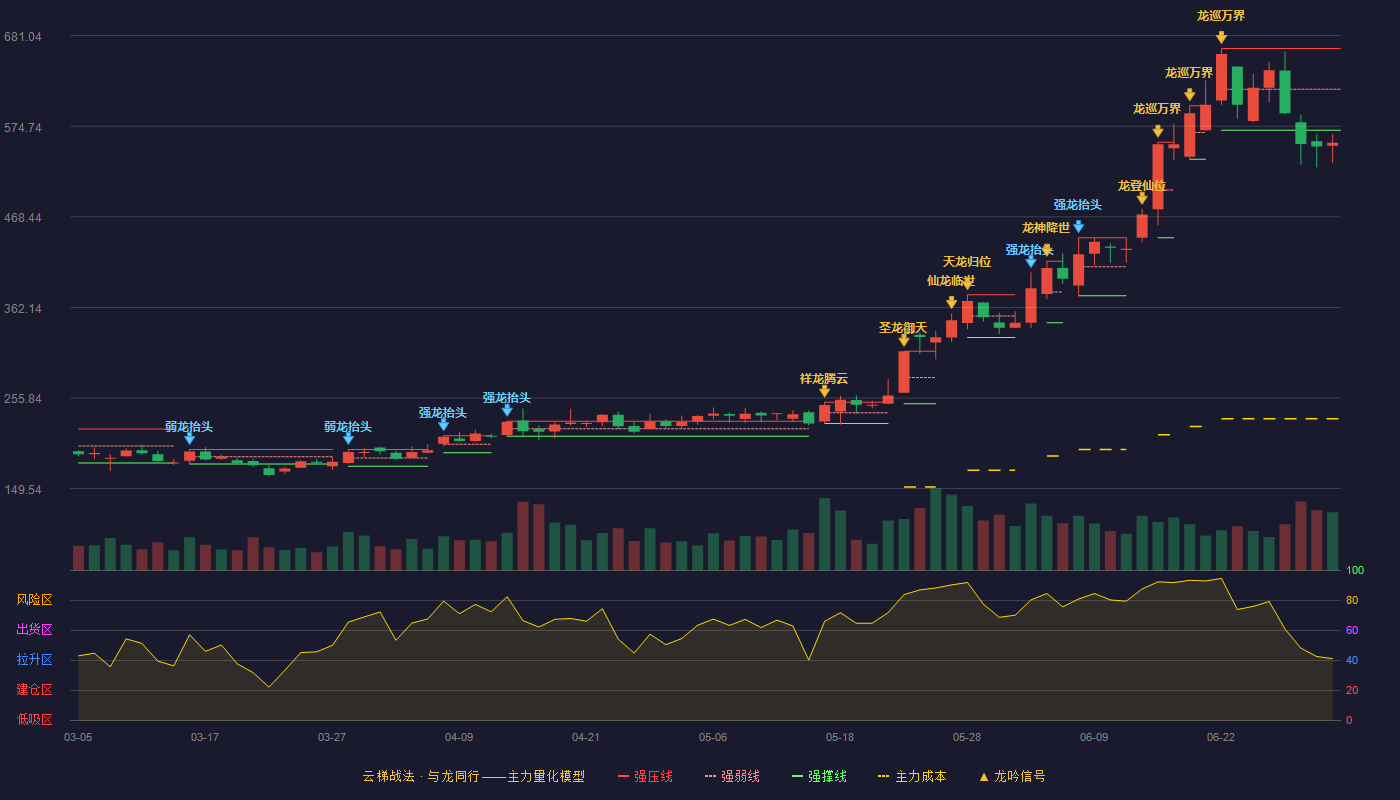Click the 574.74 price axis label
Image resolution: width=1400 pixels, height=800 pixels.
(x=23, y=127)
